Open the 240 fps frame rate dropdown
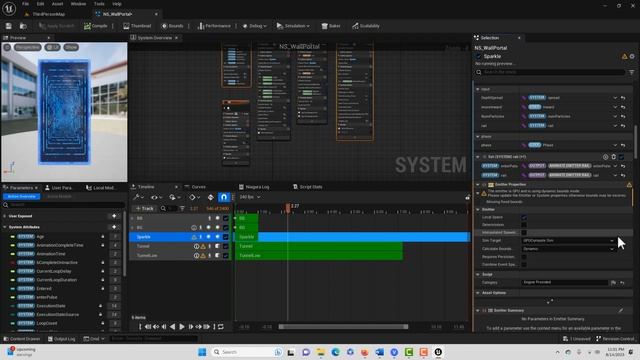 pos(249,197)
